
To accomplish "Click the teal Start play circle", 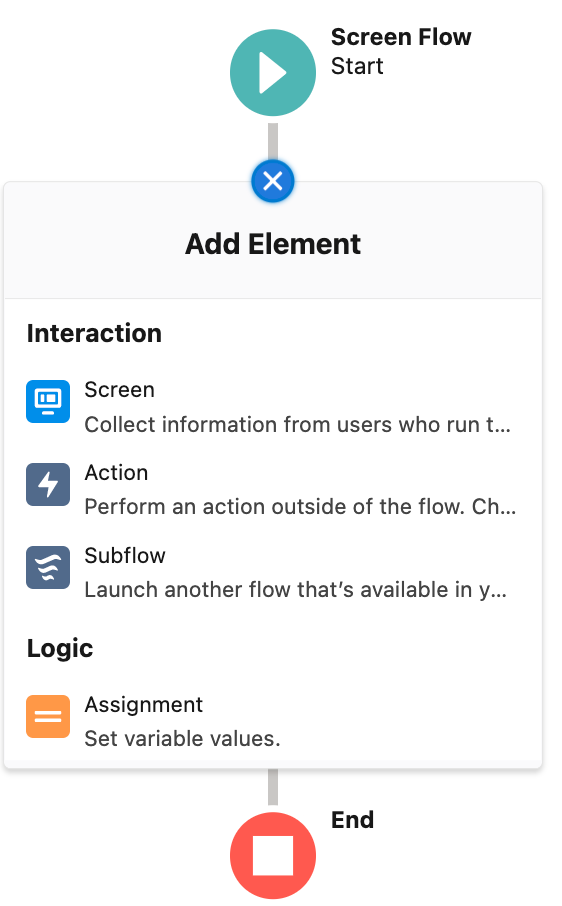I will pos(273,73).
